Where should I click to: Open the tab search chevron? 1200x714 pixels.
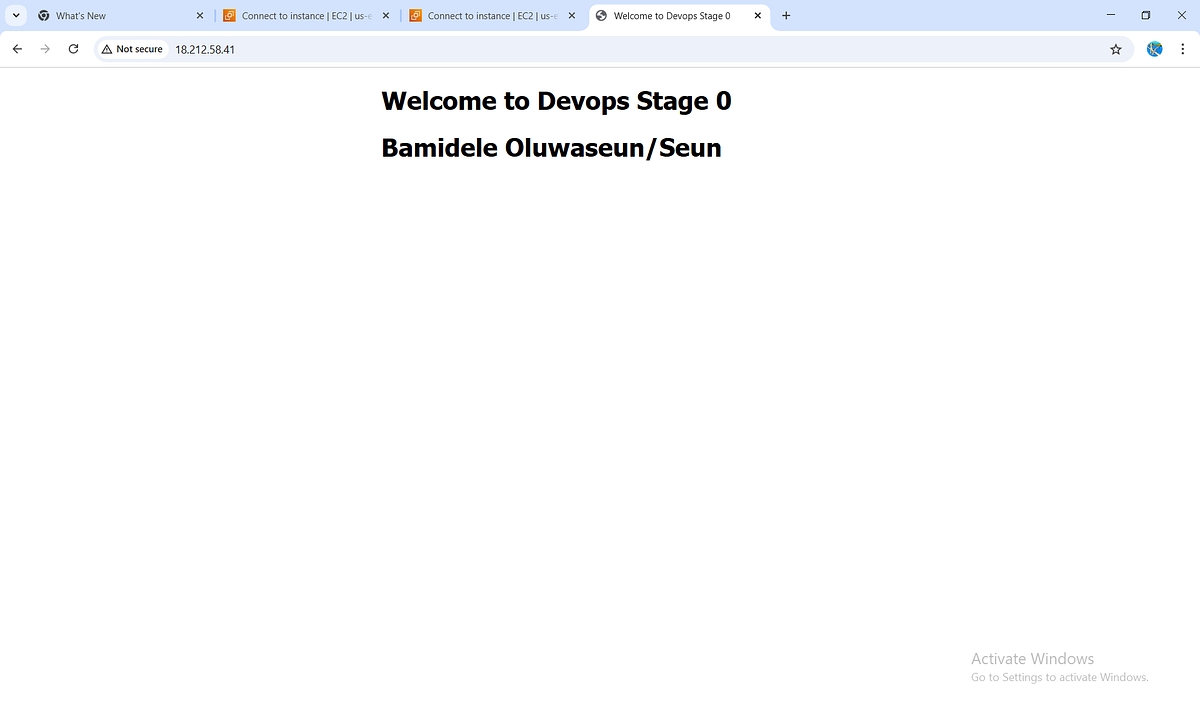pos(14,15)
